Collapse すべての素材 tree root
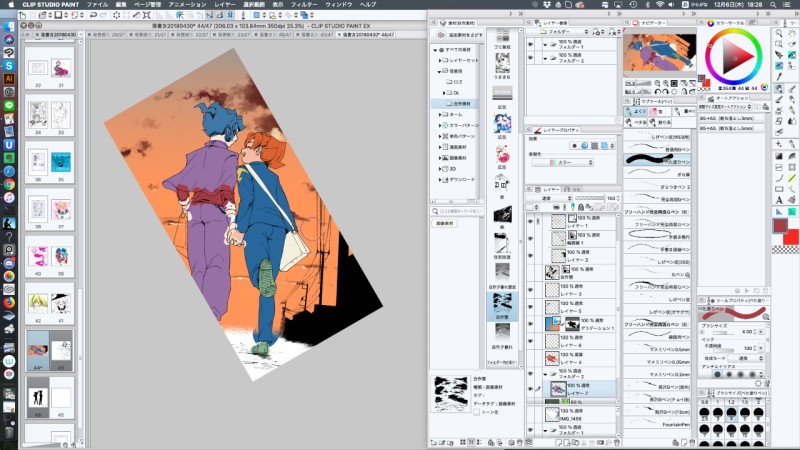 pos(435,50)
